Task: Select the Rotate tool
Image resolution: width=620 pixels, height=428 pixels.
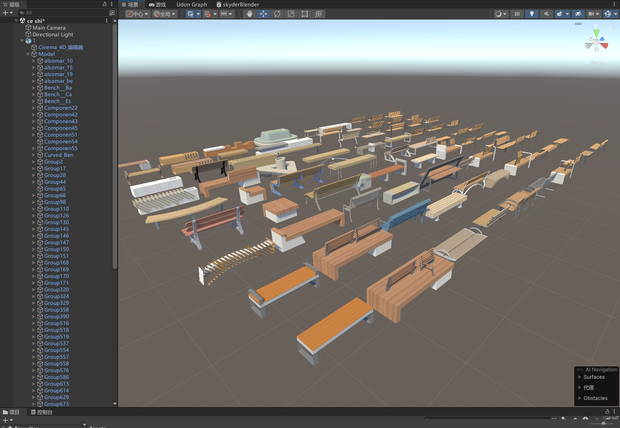Action: pos(277,14)
